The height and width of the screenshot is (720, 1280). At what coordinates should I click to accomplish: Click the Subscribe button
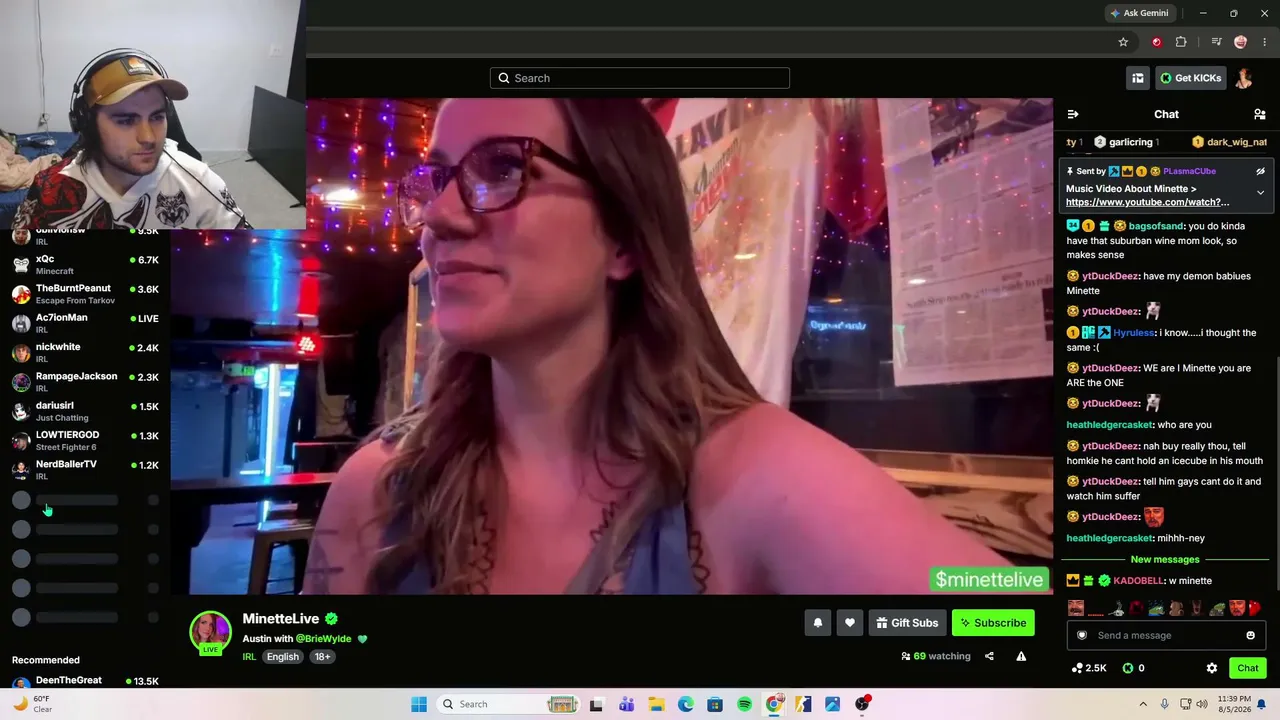tap(993, 623)
